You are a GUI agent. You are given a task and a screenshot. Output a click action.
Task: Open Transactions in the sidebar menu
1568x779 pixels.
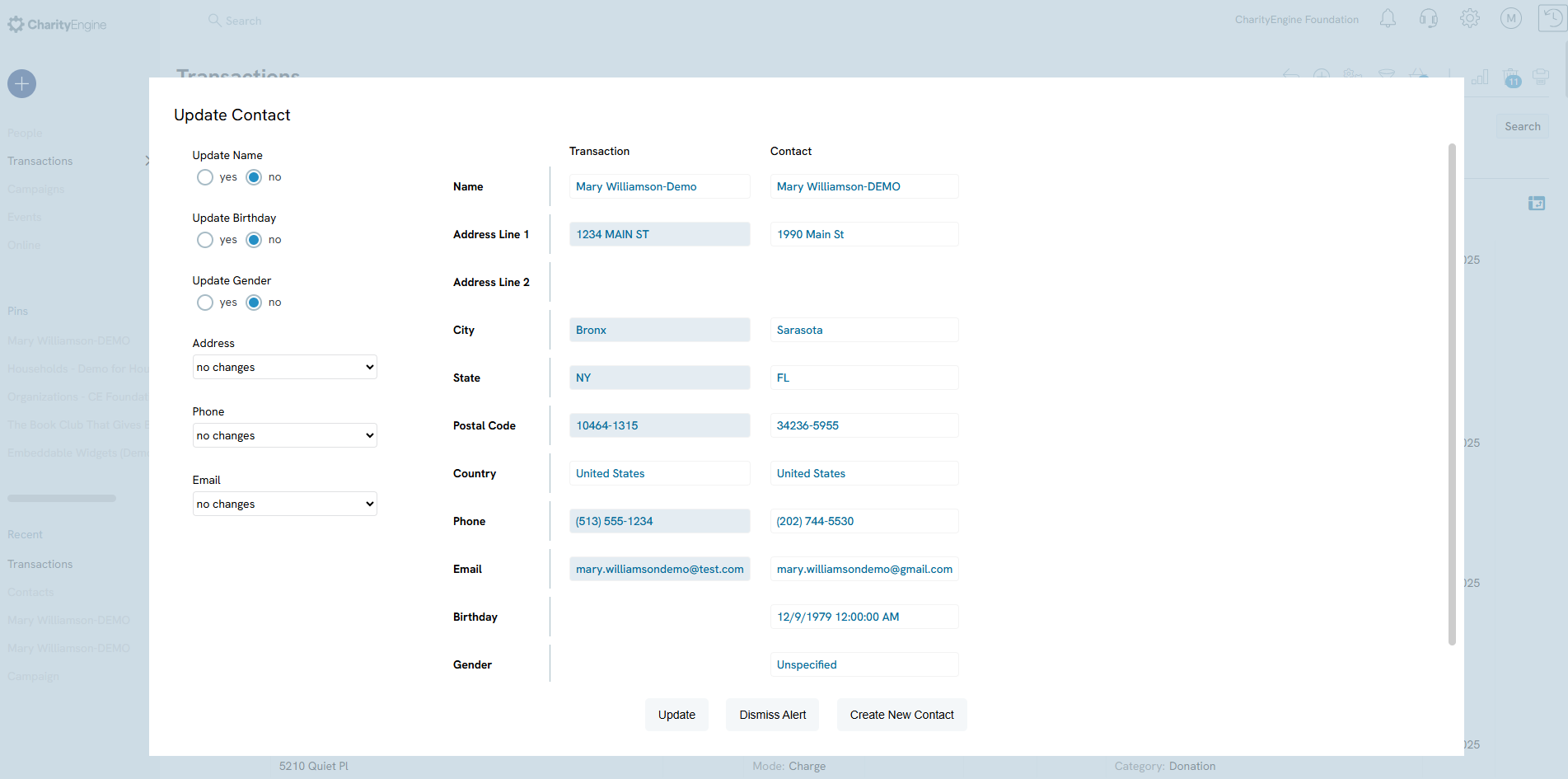tap(40, 161)
